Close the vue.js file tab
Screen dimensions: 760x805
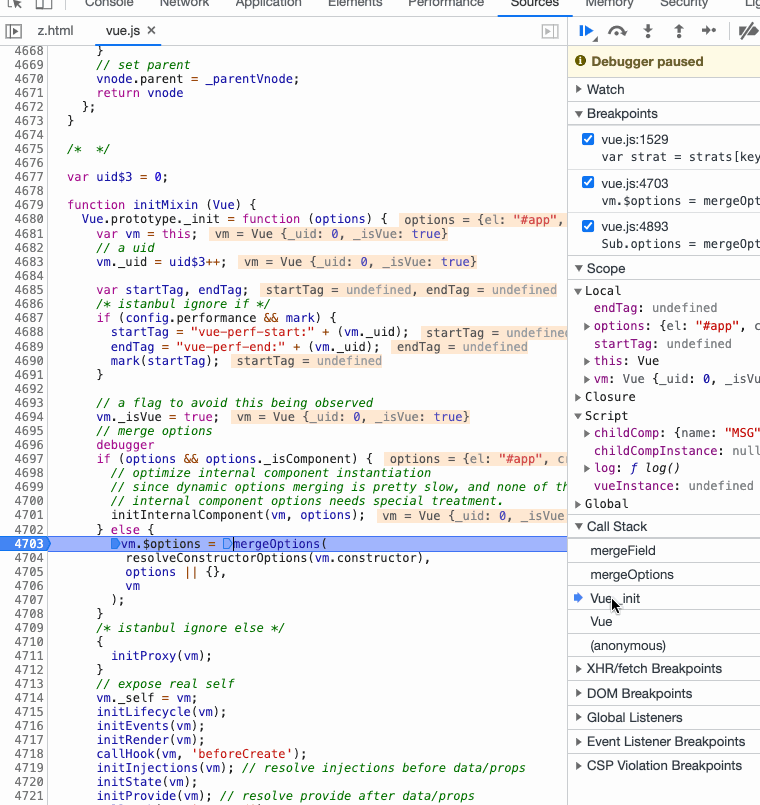151,30
